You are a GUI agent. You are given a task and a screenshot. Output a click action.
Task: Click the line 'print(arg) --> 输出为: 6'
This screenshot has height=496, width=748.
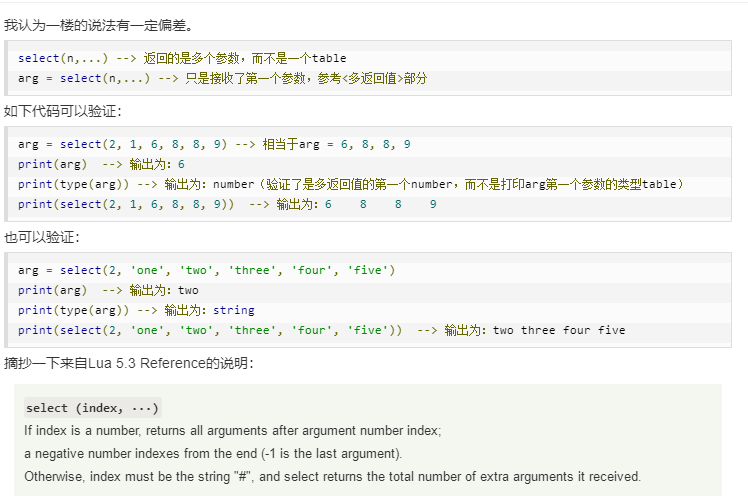point(101,164)
